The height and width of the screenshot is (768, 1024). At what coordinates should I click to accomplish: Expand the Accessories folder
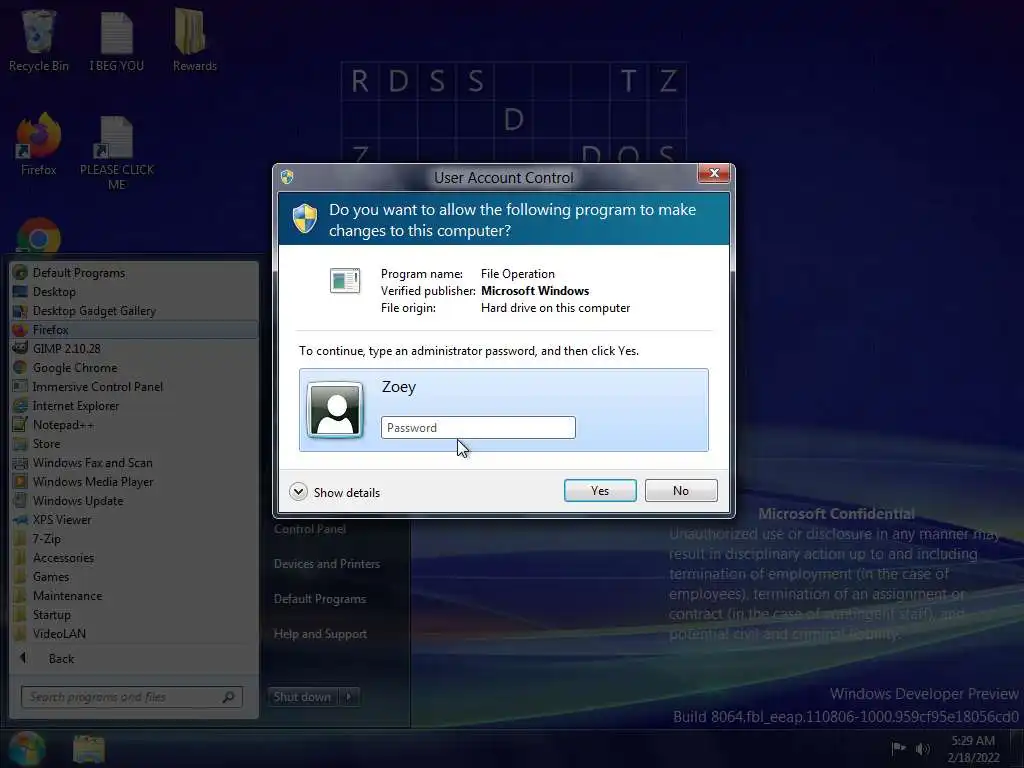(x=134, y=558)
